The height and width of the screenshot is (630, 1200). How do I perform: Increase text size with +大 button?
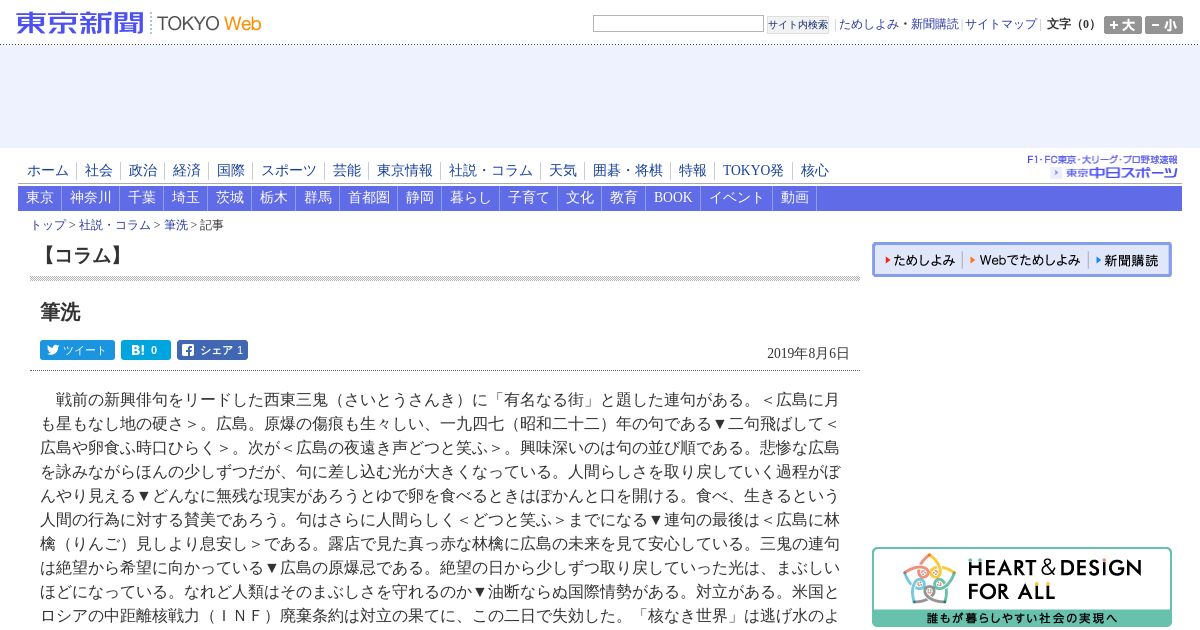(x=1122, y=25)
